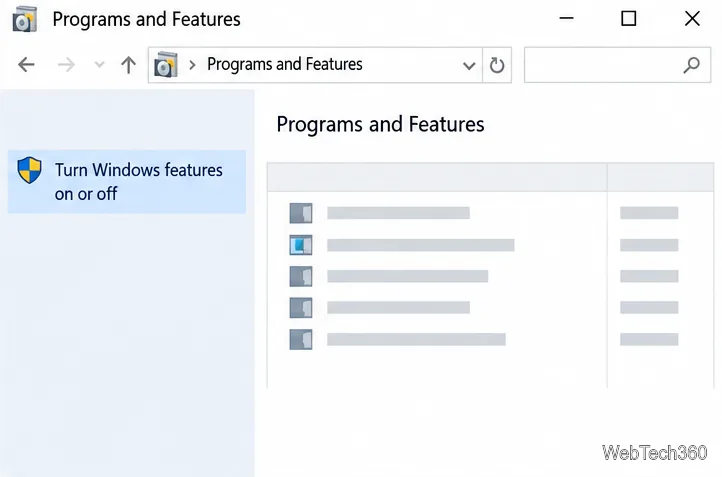This screenshot has height=477, width=722.
Task: Click inside the search box
Action: [617, 65]
